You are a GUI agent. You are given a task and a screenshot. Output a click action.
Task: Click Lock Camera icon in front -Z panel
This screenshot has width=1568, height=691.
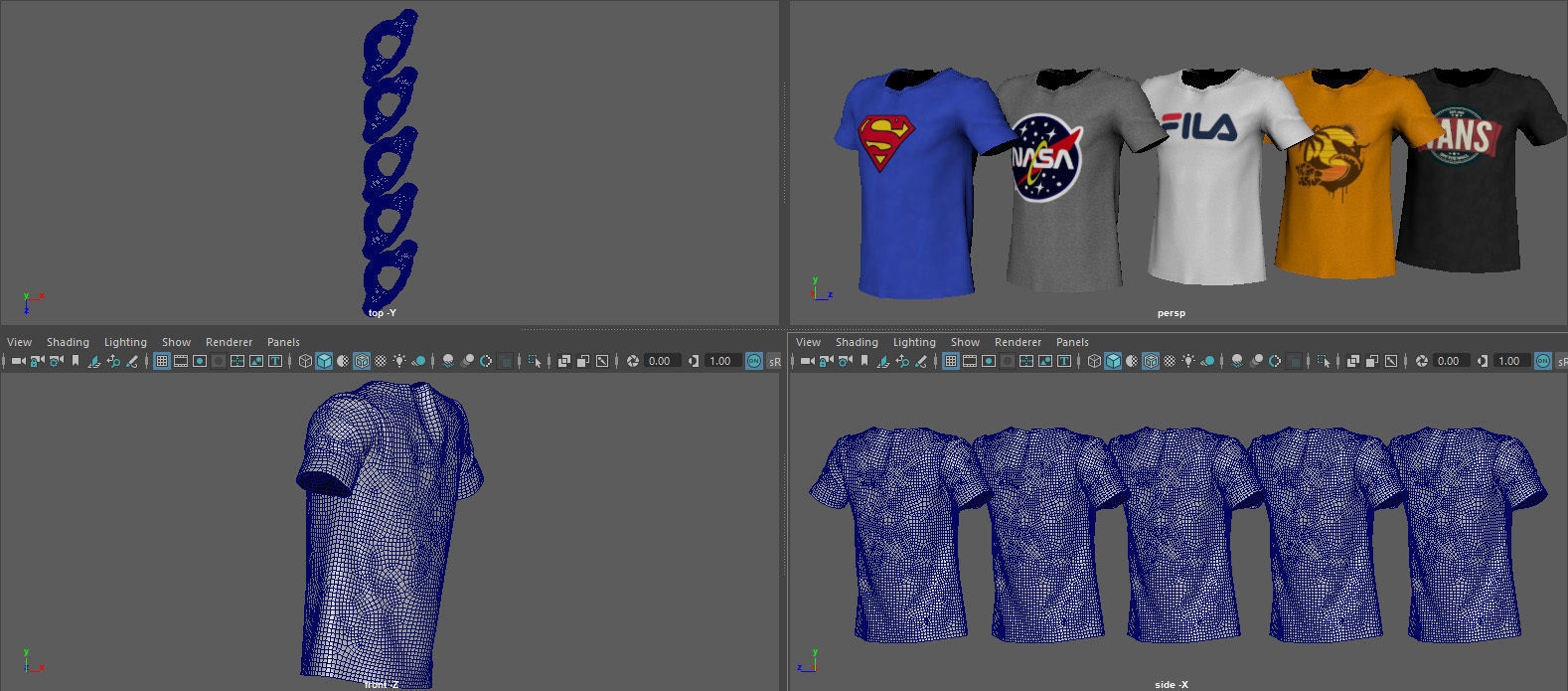click(37, 361)
